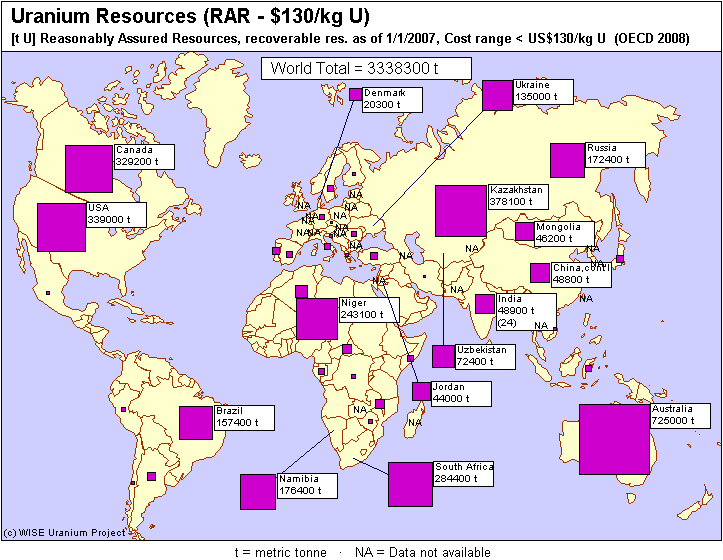Click the USA 339000 t label
Viewport: 723px width, 560px height.
tap(117, 214)
